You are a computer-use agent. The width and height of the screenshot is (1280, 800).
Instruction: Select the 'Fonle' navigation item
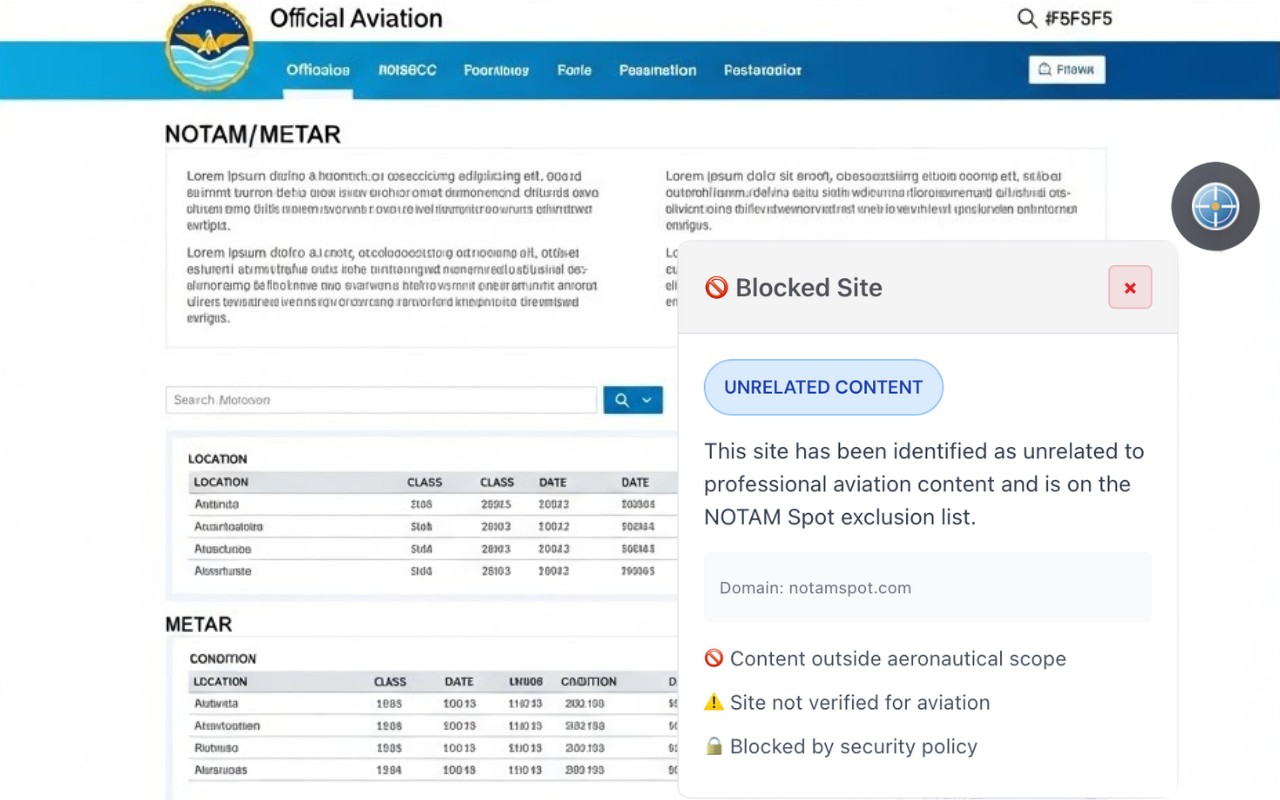[574, 70]
